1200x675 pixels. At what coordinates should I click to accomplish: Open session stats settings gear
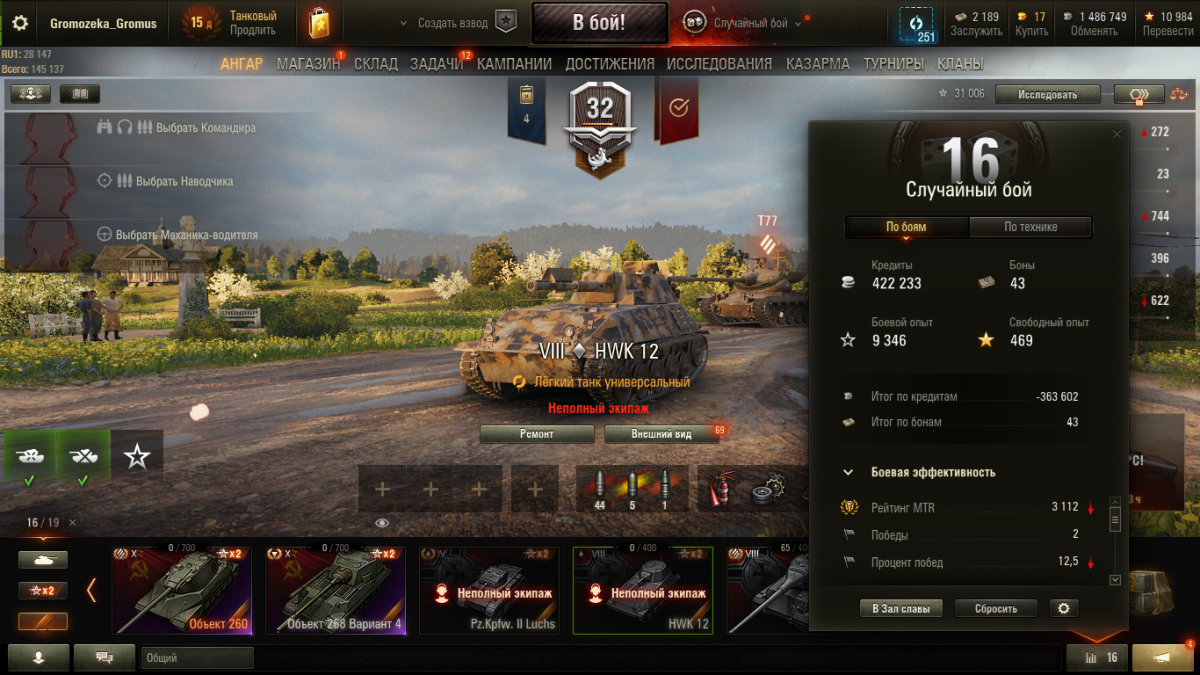point(1064,608)
